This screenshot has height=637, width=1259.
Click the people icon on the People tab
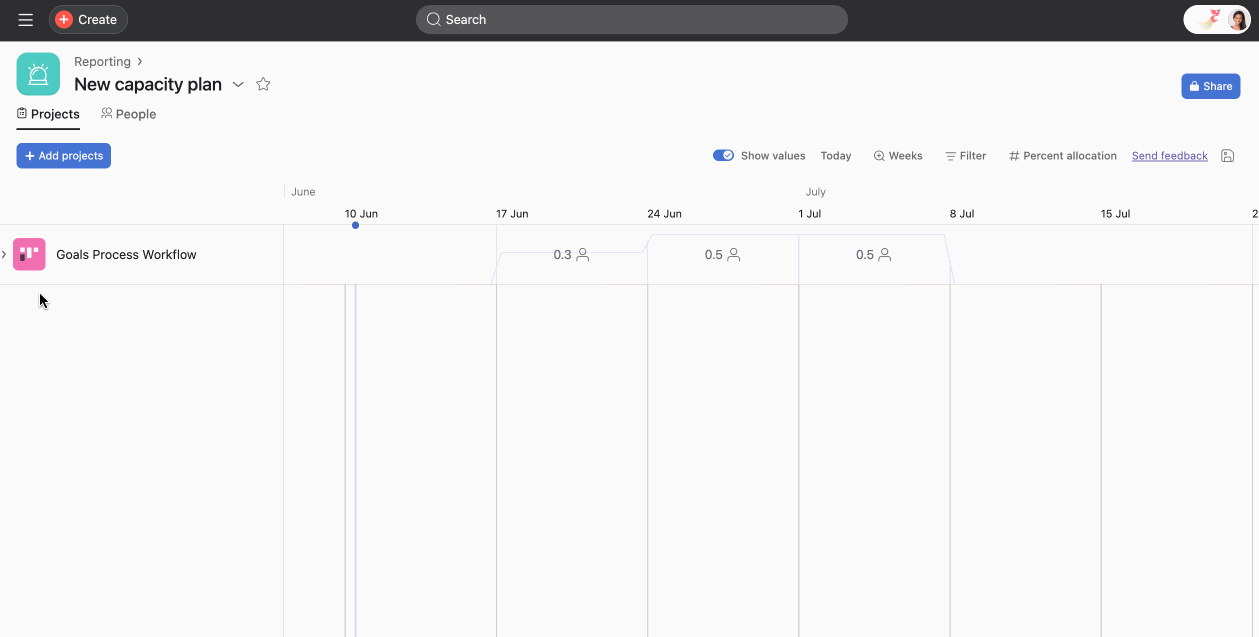tap(106, 113)
